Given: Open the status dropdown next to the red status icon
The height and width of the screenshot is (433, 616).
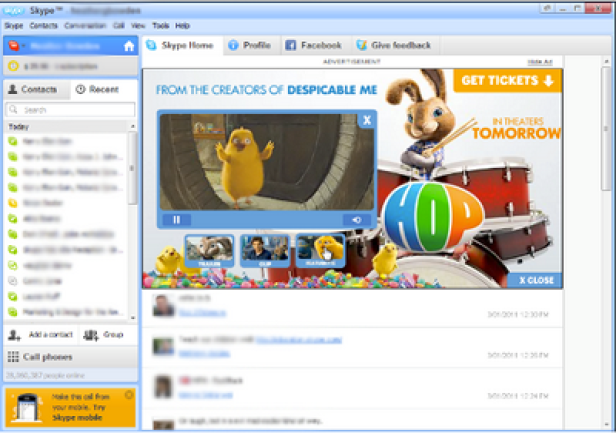Looking at the screenshot, I should pyautogui.click(x=23, y=46).
